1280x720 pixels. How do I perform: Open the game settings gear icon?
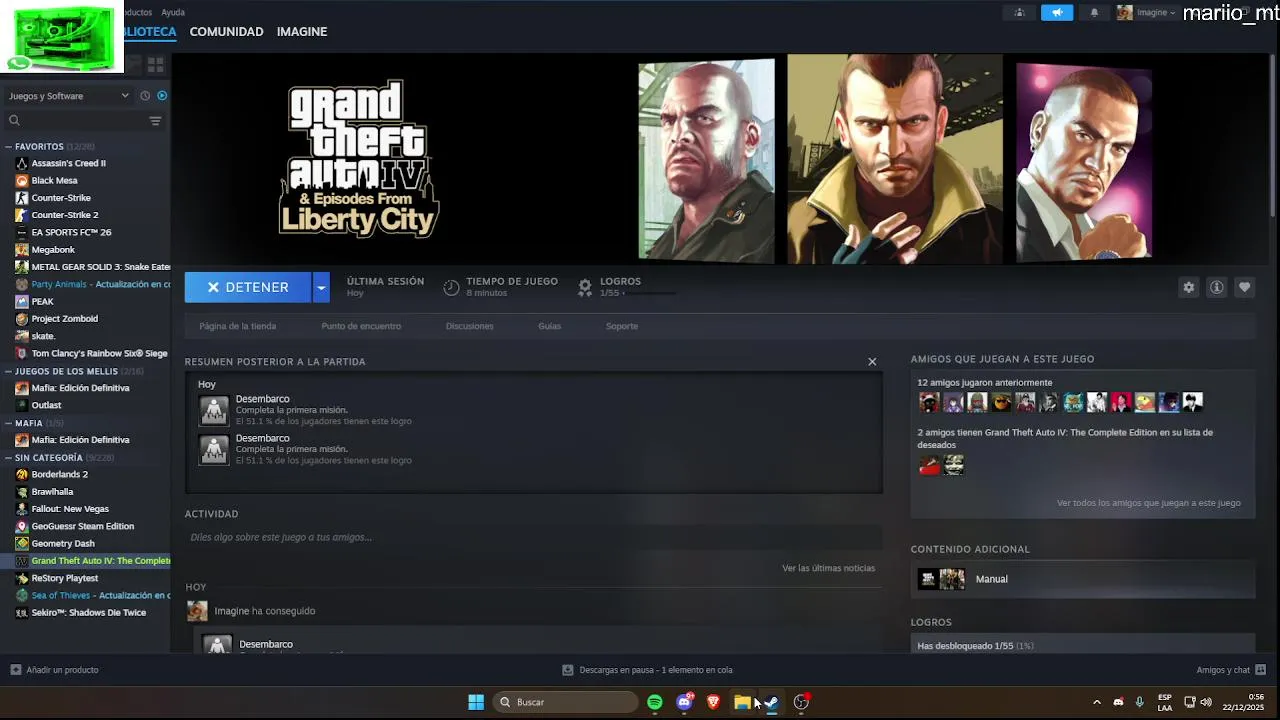click(x=1189, y=287)
